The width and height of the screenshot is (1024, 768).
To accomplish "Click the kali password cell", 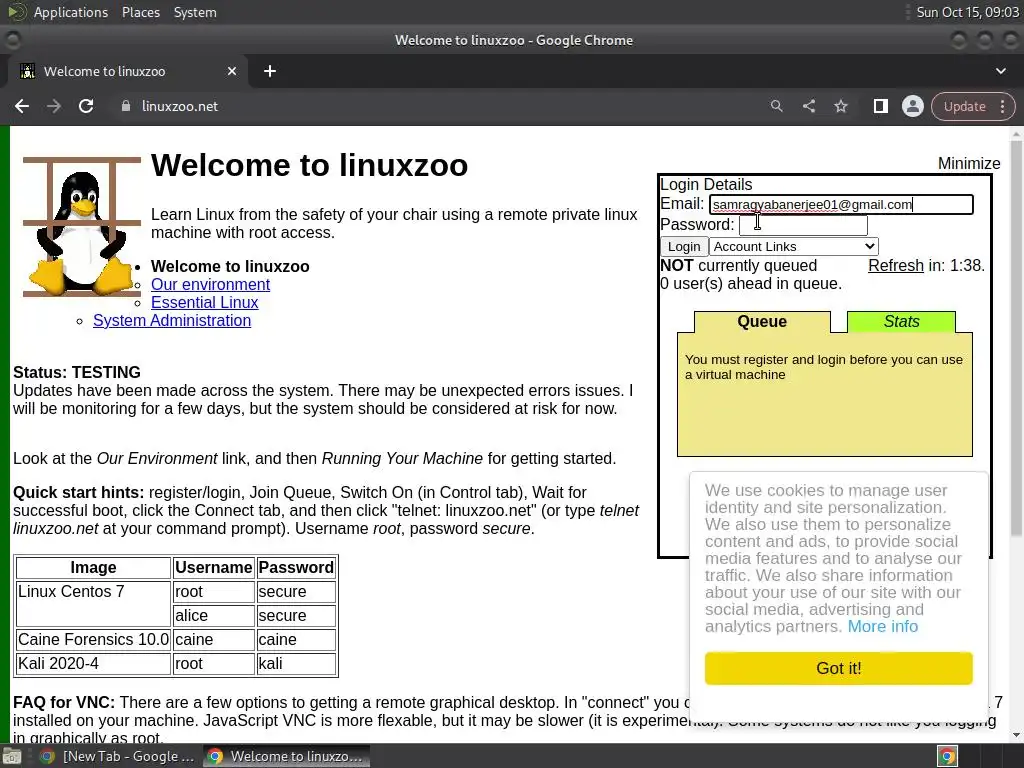I will (296, 664).
